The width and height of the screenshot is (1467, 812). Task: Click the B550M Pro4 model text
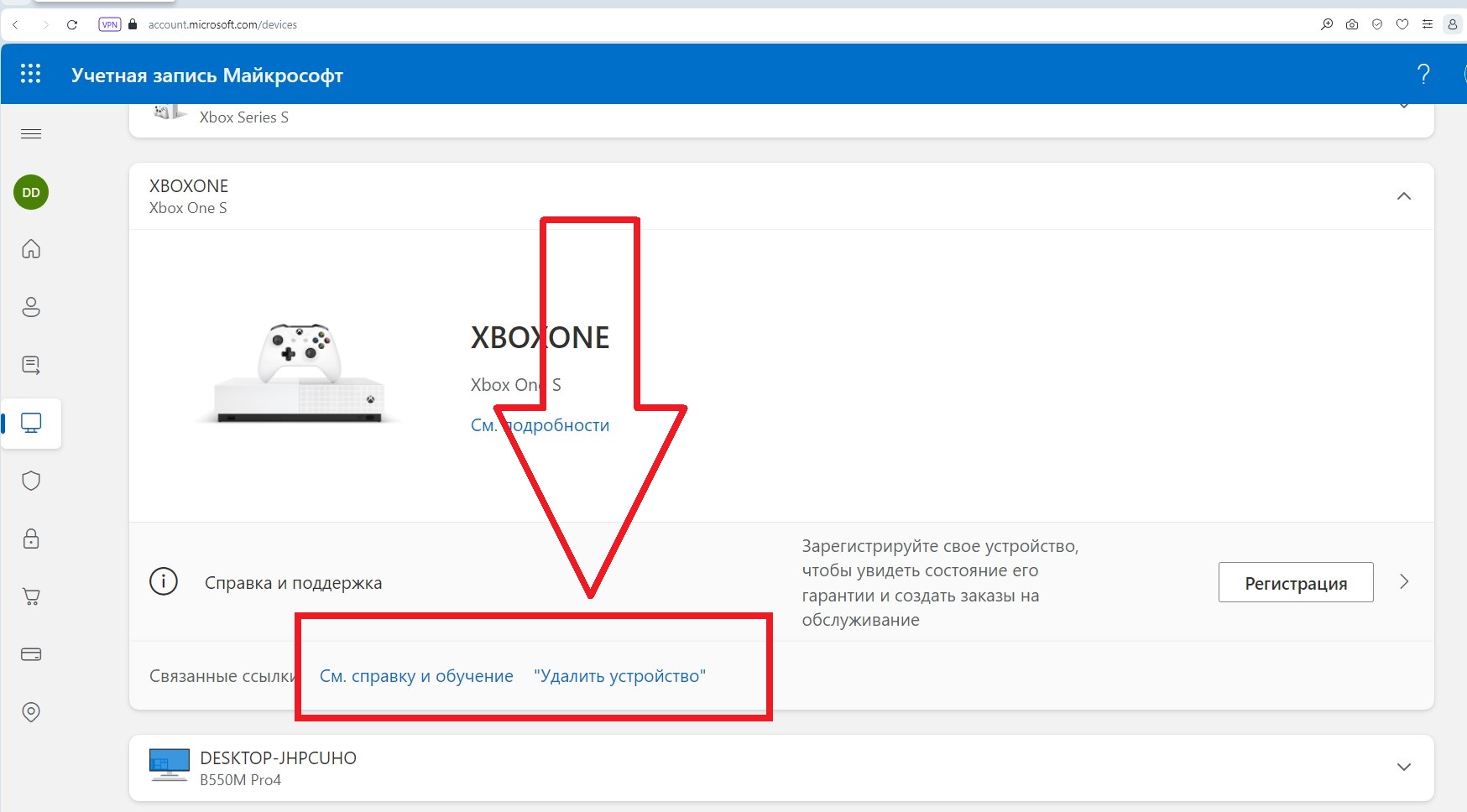pyautogui.click(x=240, y=780)
